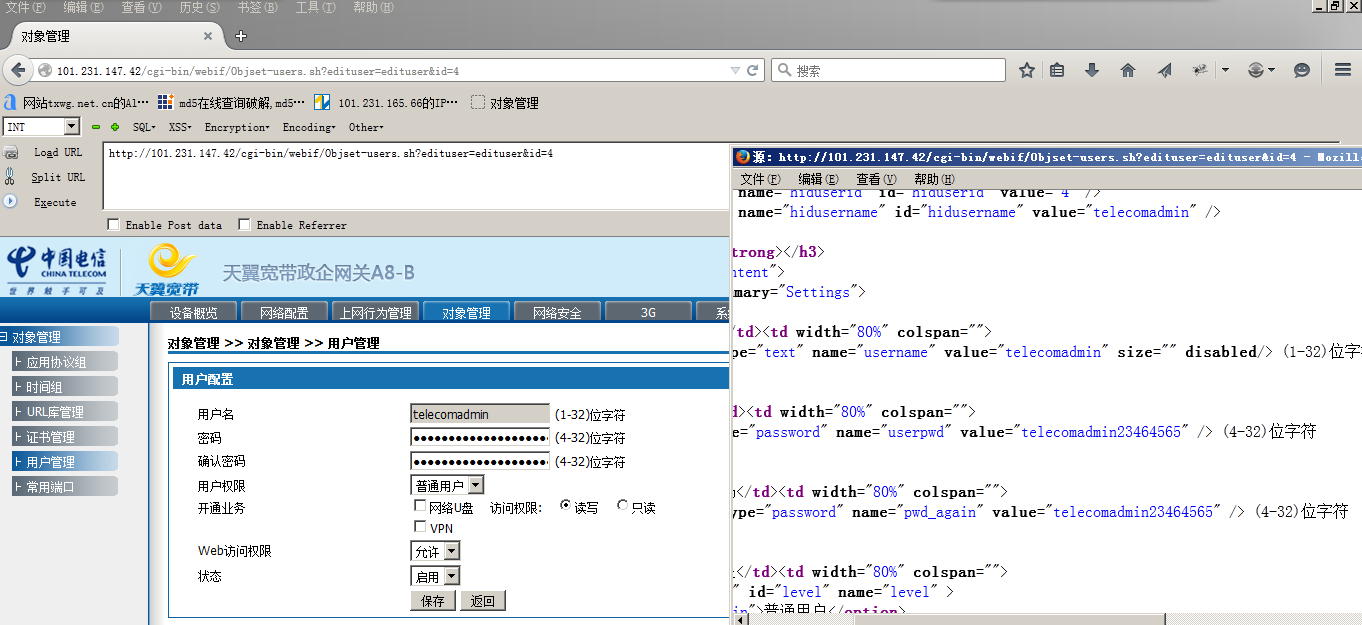Open the 历史 menu in main browser
Image resolution: width=1362 pixels, height=625 pixels.
(x=198, y=7)
